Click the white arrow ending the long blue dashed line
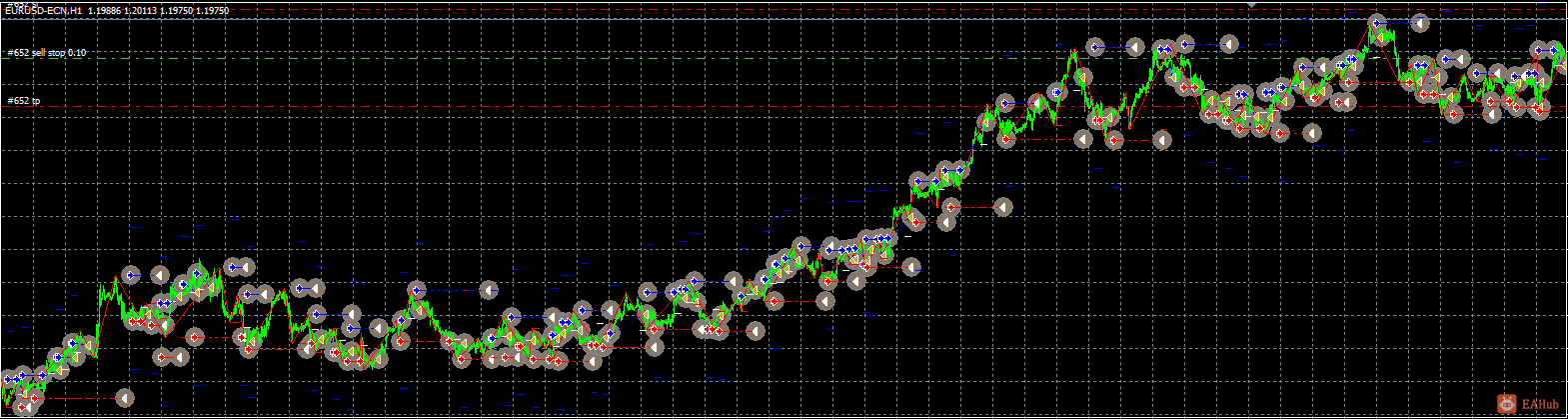The image size is (1568, 419). (488, 290)
